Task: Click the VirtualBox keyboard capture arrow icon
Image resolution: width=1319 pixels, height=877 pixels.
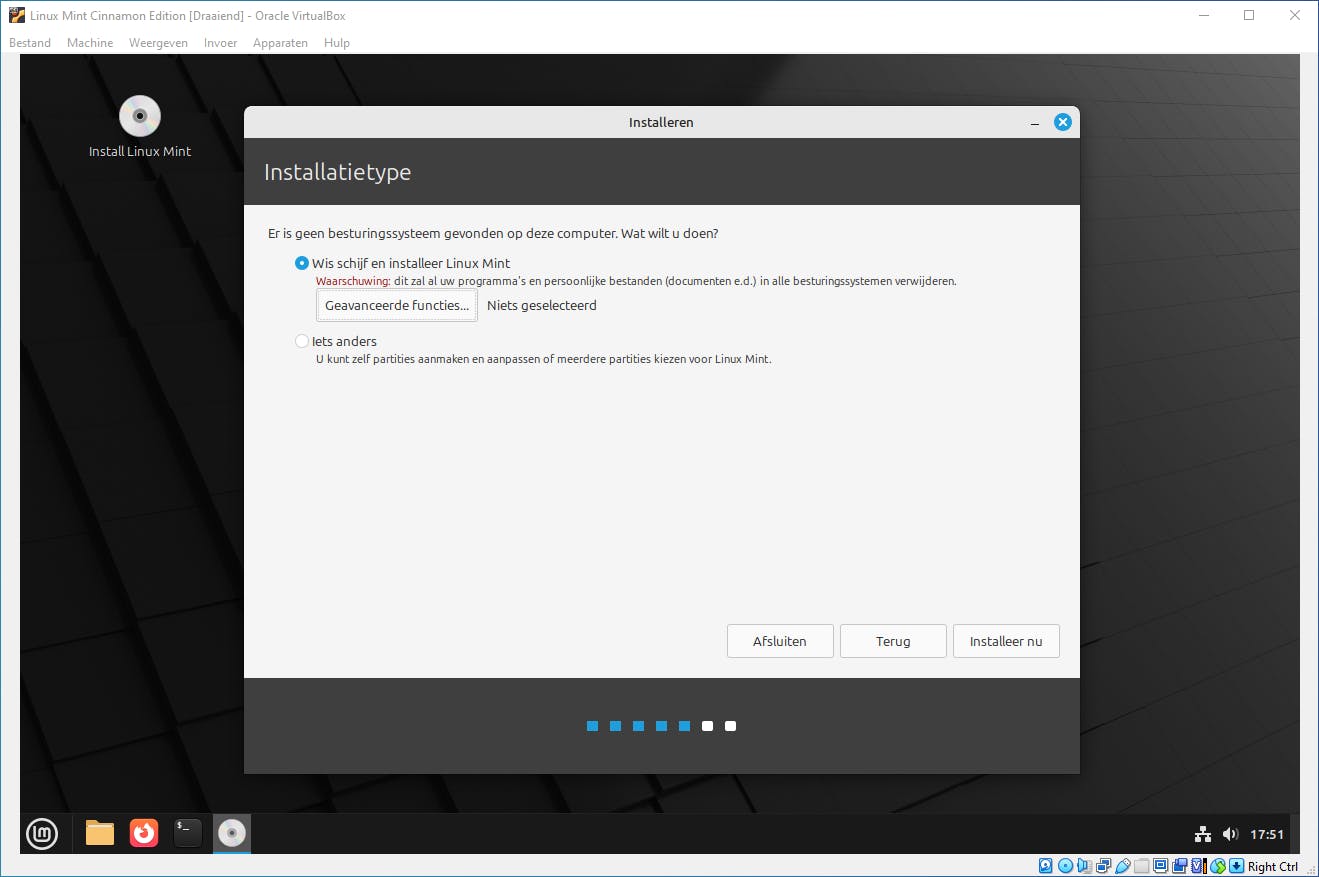Action: (x=1236, y=866)
